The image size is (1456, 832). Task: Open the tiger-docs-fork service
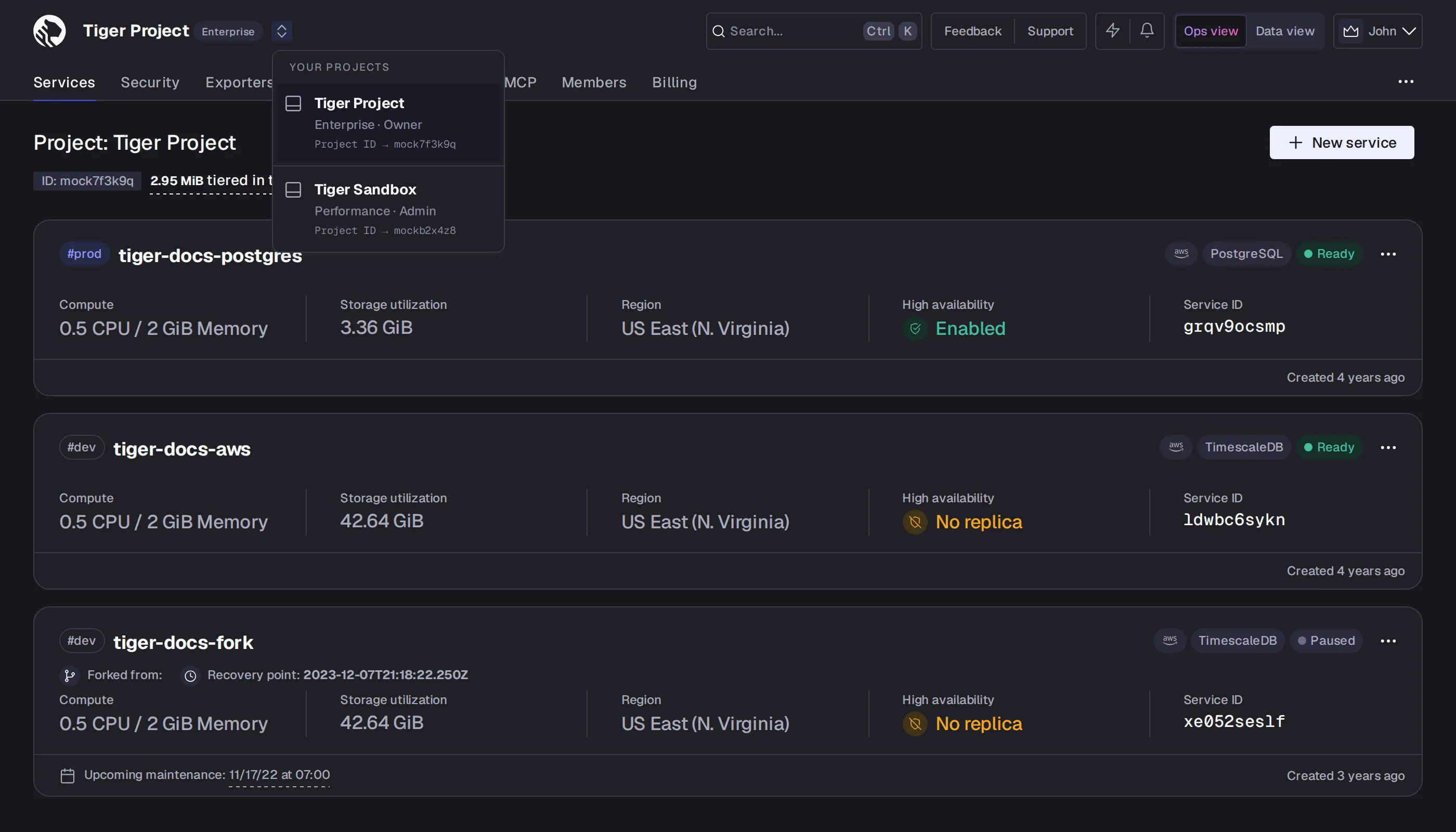[x=183, y=642]
